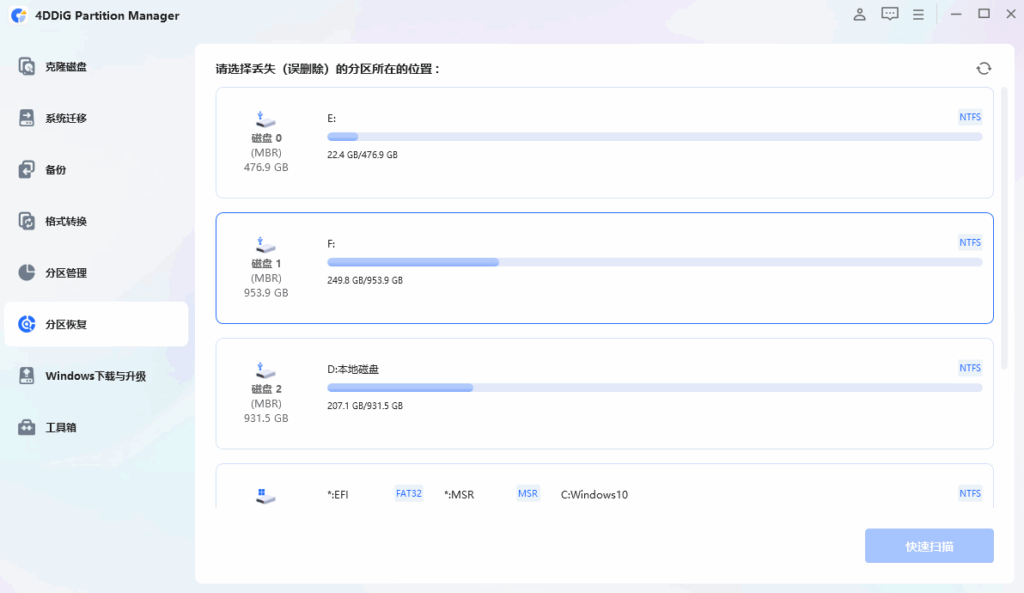Refresh the disk list
The height and width of the screenshot is (593, 1024).
(984, 69)
